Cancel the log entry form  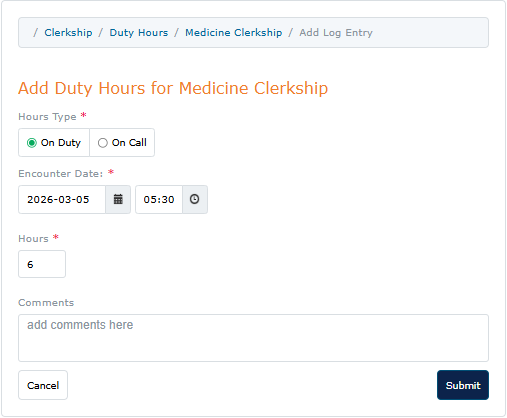coord(43,385)
